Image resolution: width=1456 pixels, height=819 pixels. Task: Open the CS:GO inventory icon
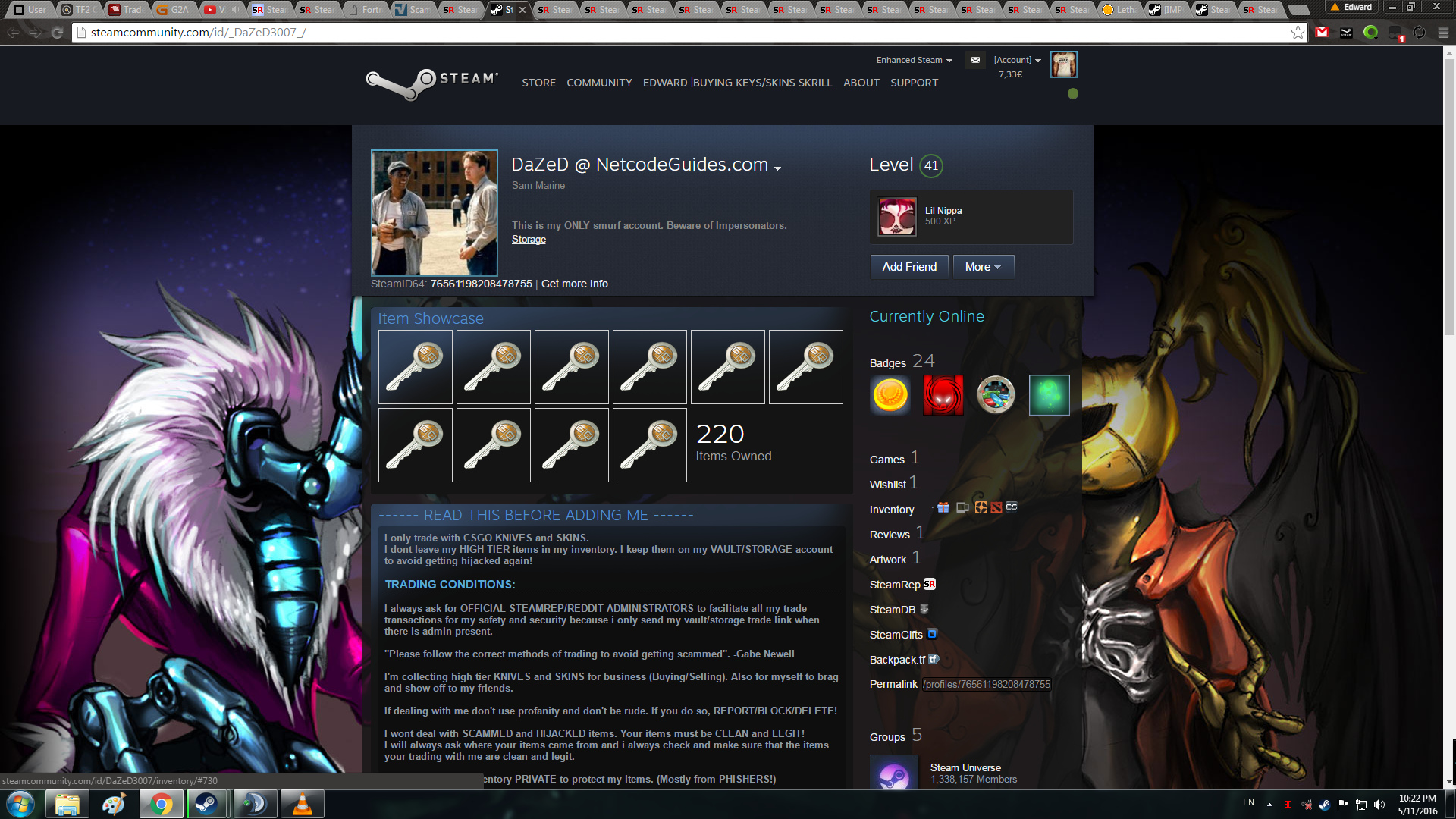1012,507
